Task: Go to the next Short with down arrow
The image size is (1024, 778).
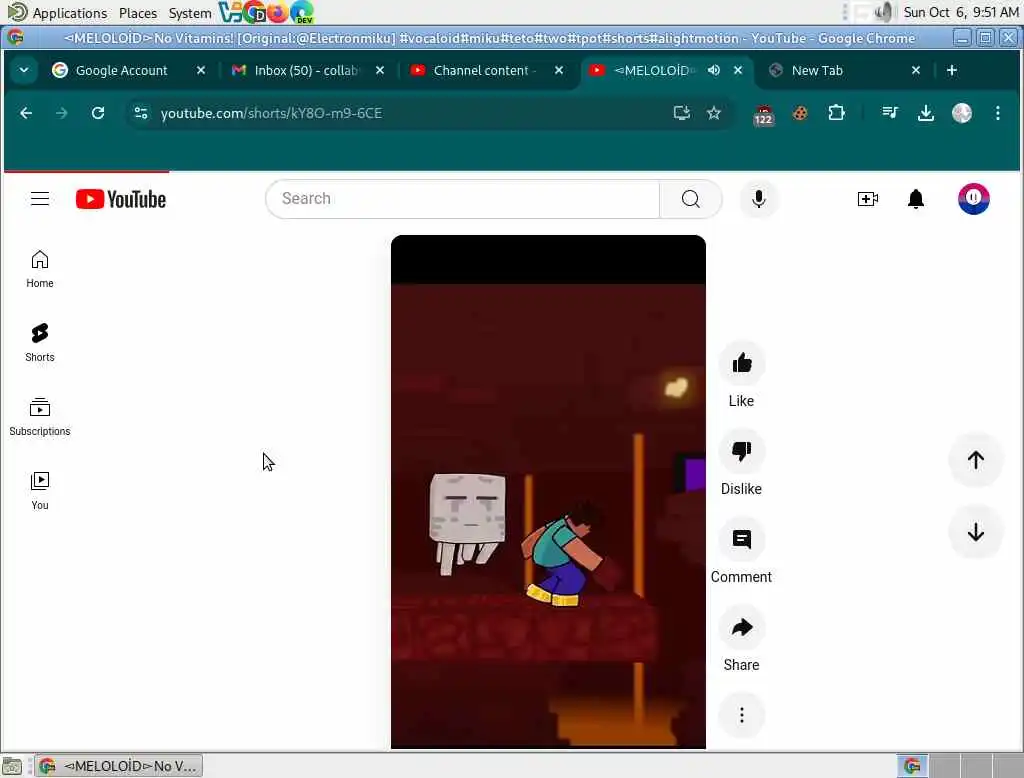Action: (975, 532)
